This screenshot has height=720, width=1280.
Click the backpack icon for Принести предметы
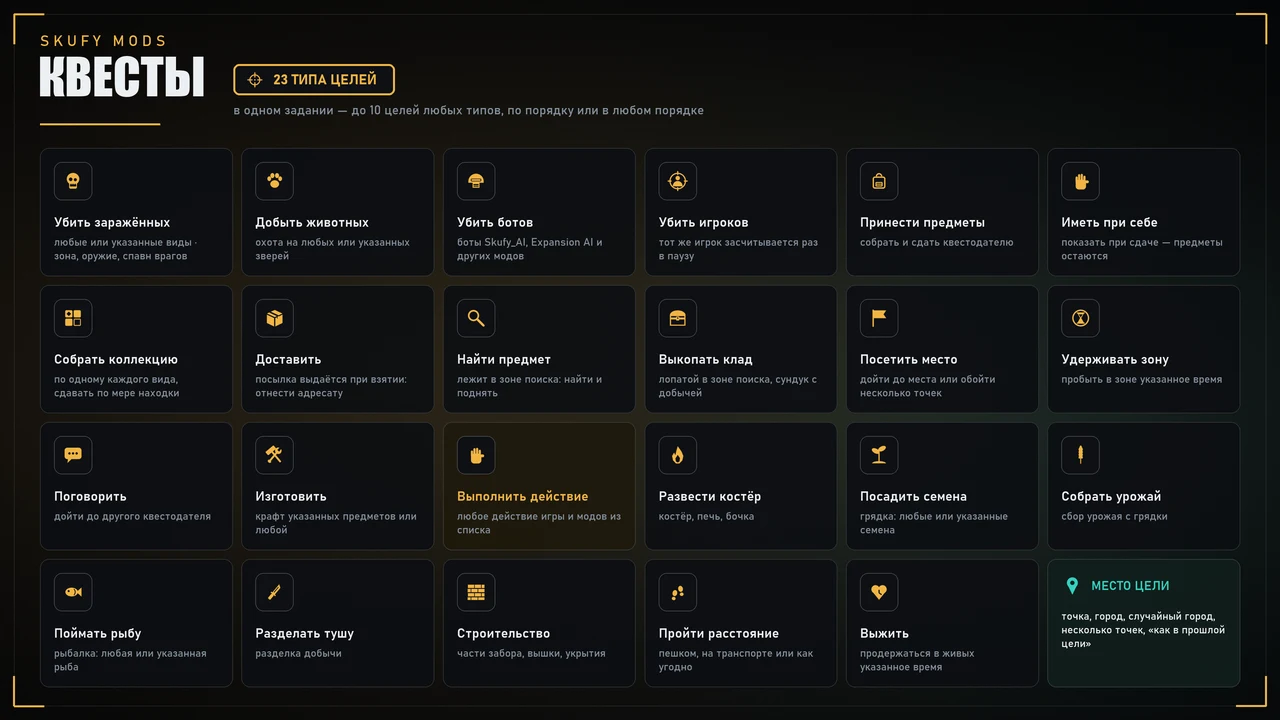[879, 181]
